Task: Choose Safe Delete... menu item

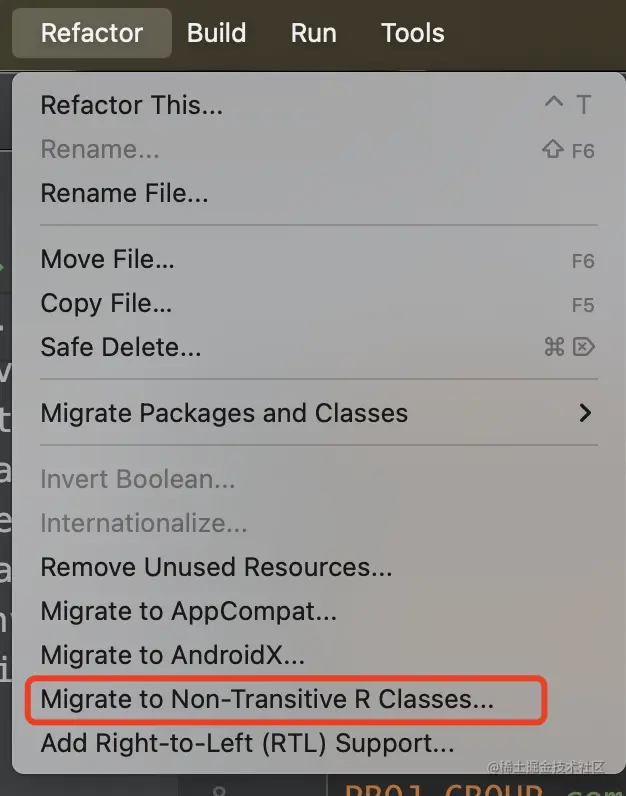Action: coord(319,347)
